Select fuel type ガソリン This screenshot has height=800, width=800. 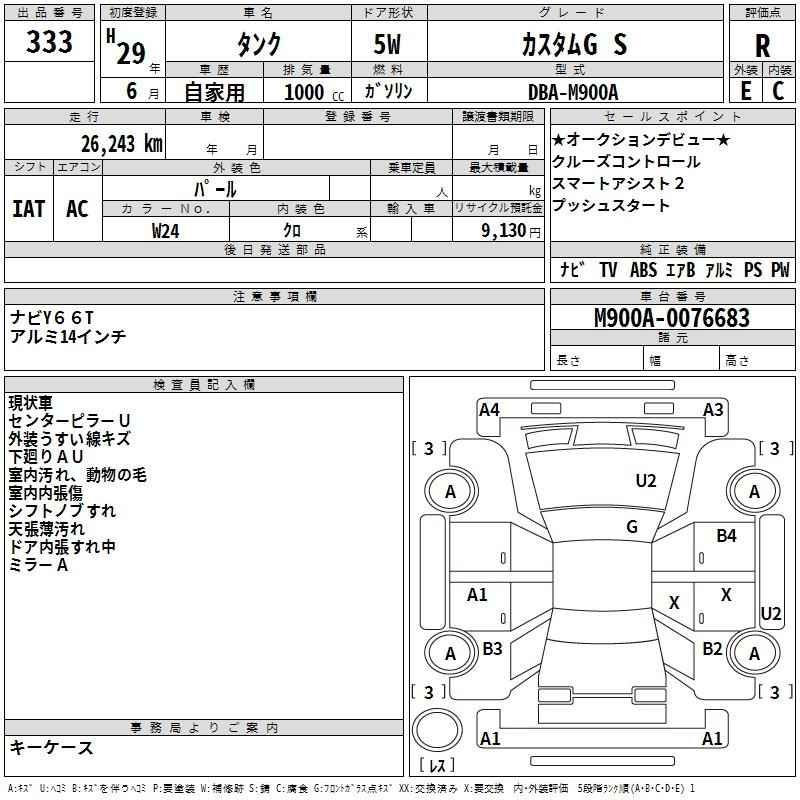[388, 91]
